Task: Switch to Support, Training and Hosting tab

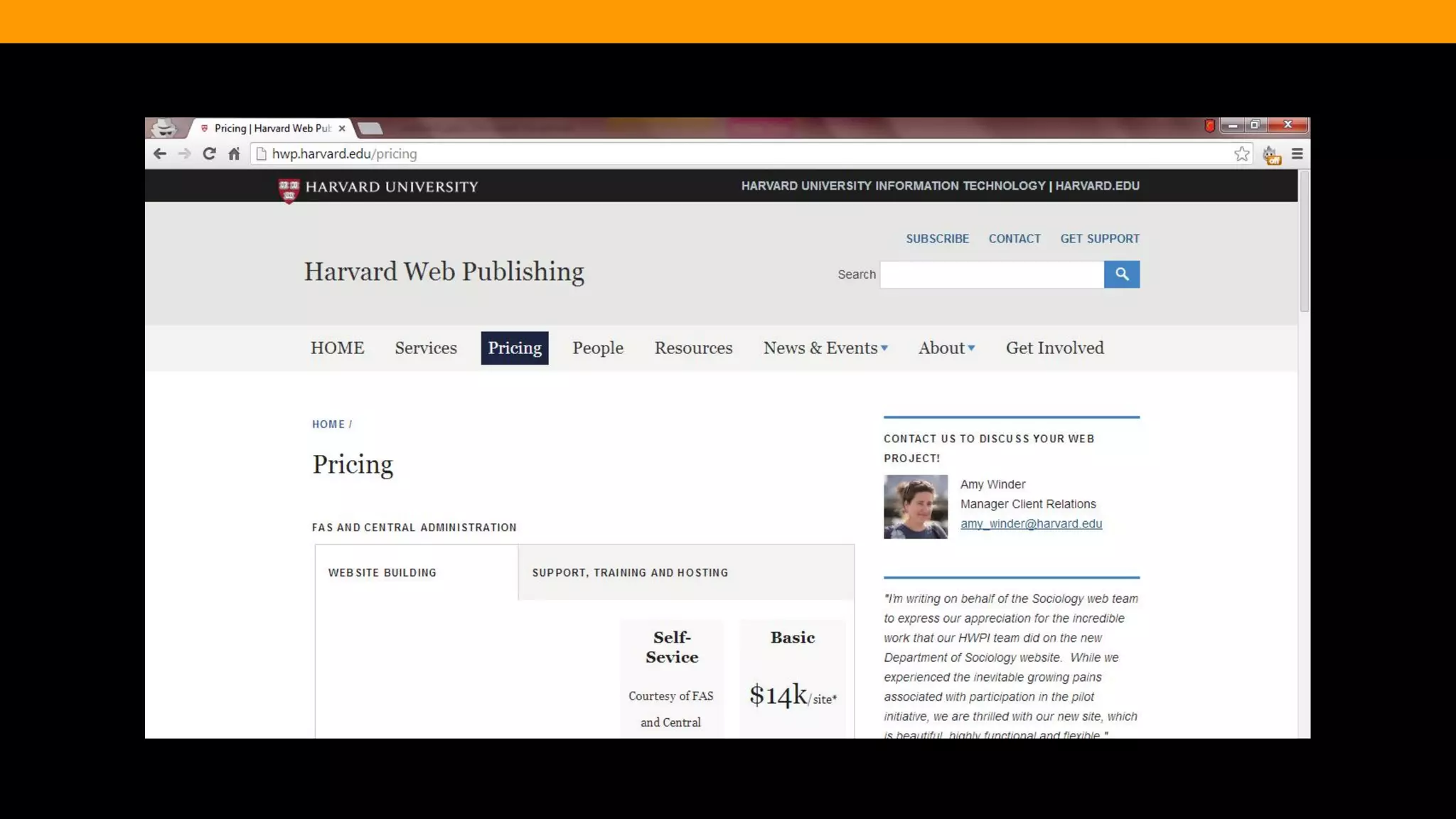Action: point(686,573)
